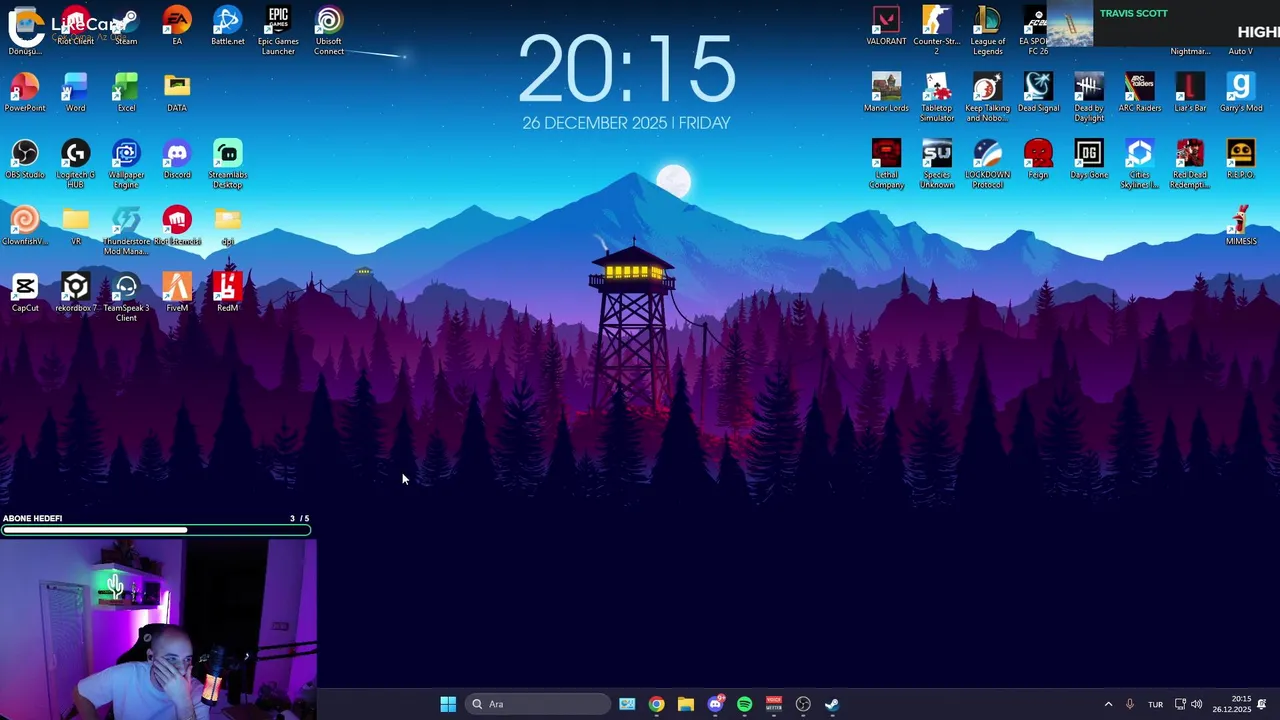Screen dimensions: 1280x720
Task: Select Dead Signal shortcut
Action: click(x=1038, y=93)
